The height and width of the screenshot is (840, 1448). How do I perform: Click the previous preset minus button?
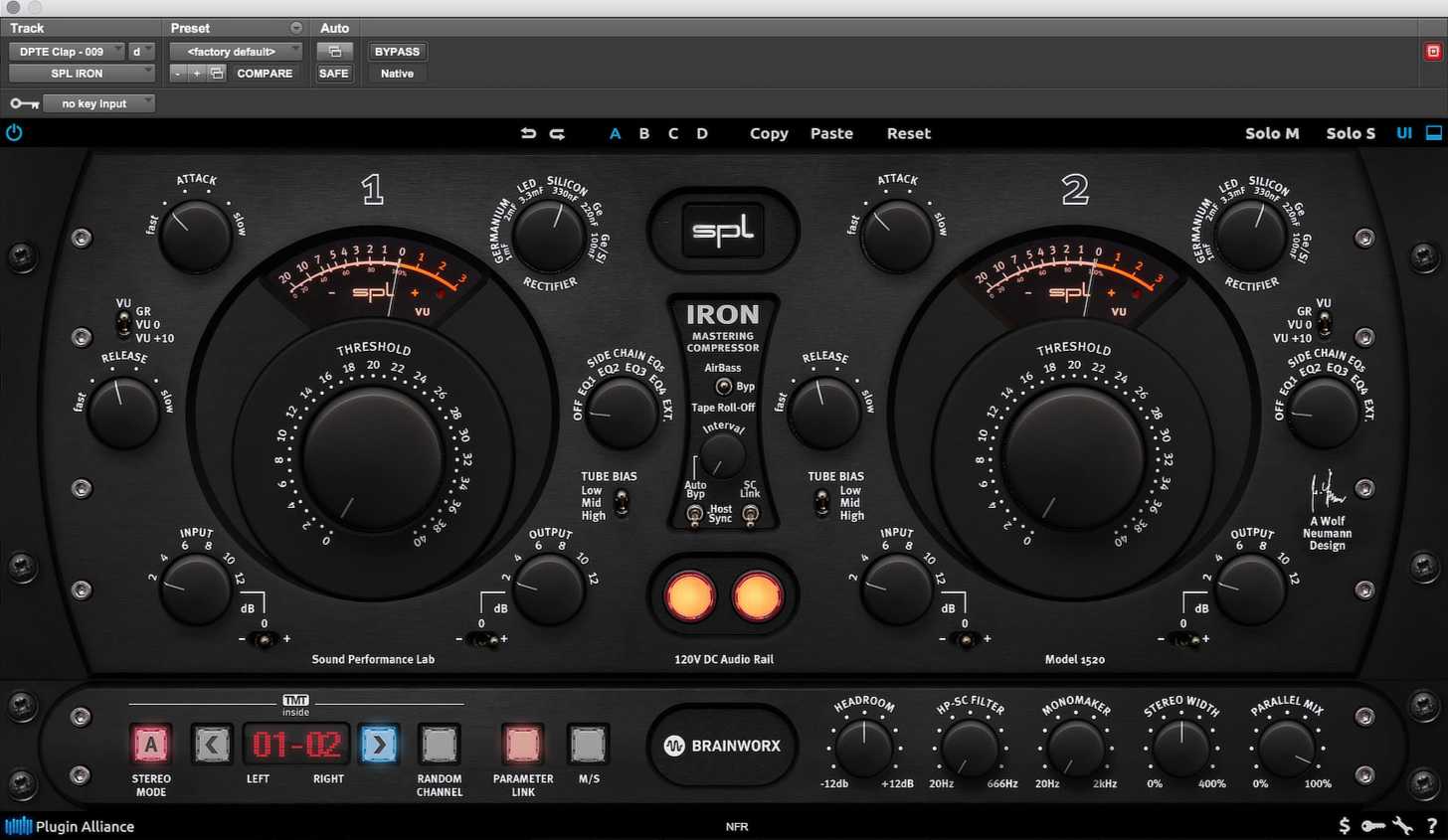[178, 74]
